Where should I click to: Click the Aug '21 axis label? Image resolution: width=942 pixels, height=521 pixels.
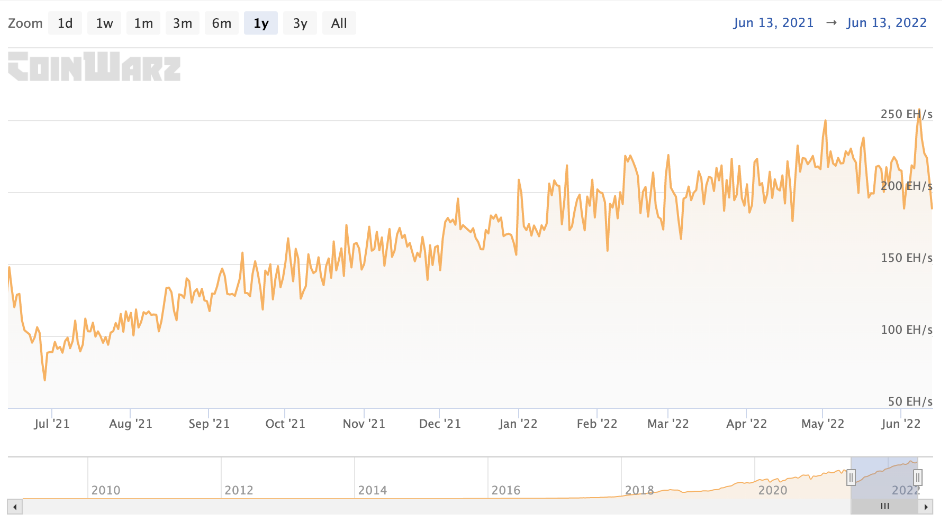click(130, 424)
